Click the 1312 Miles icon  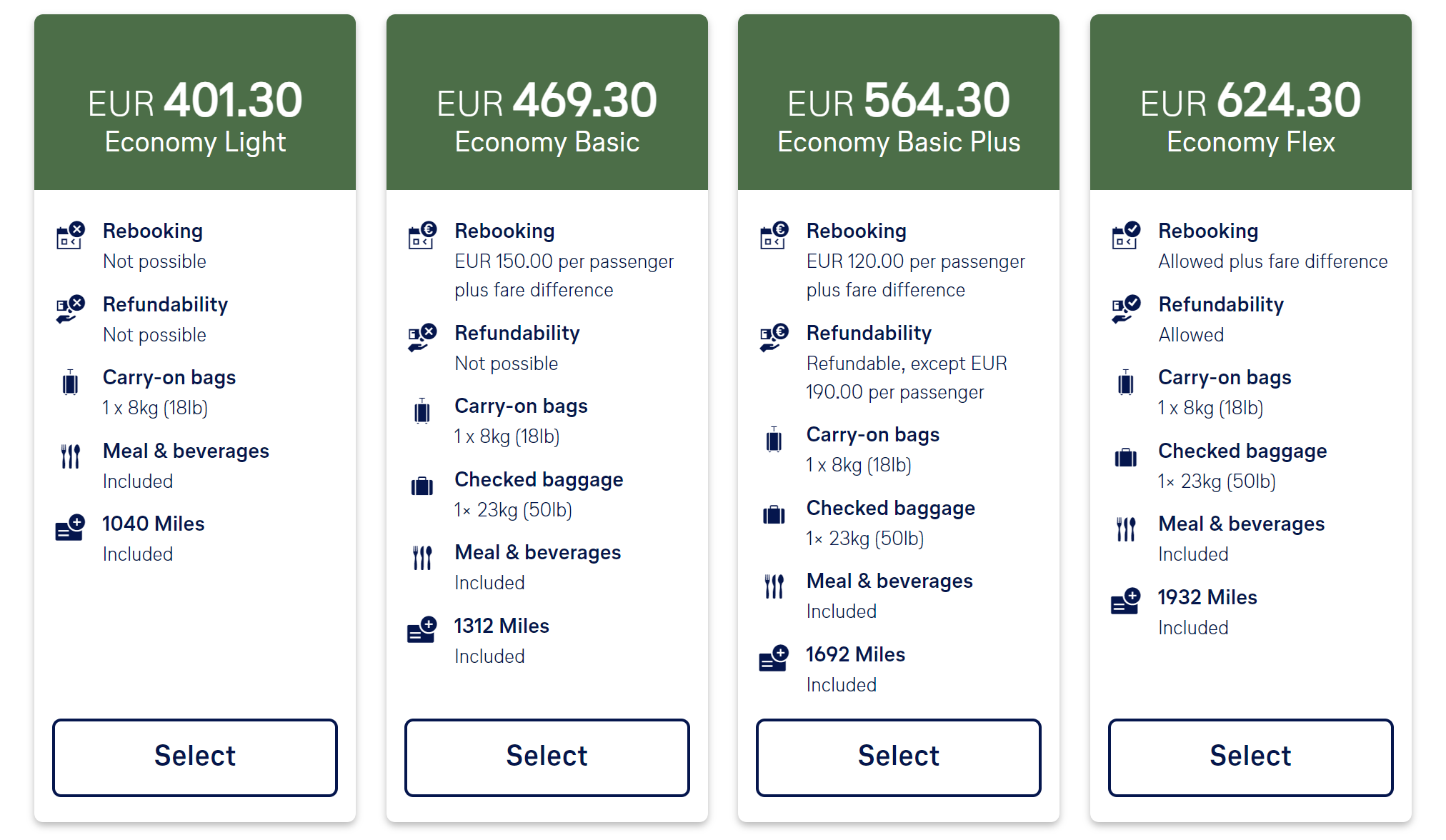tap(422, 629)
